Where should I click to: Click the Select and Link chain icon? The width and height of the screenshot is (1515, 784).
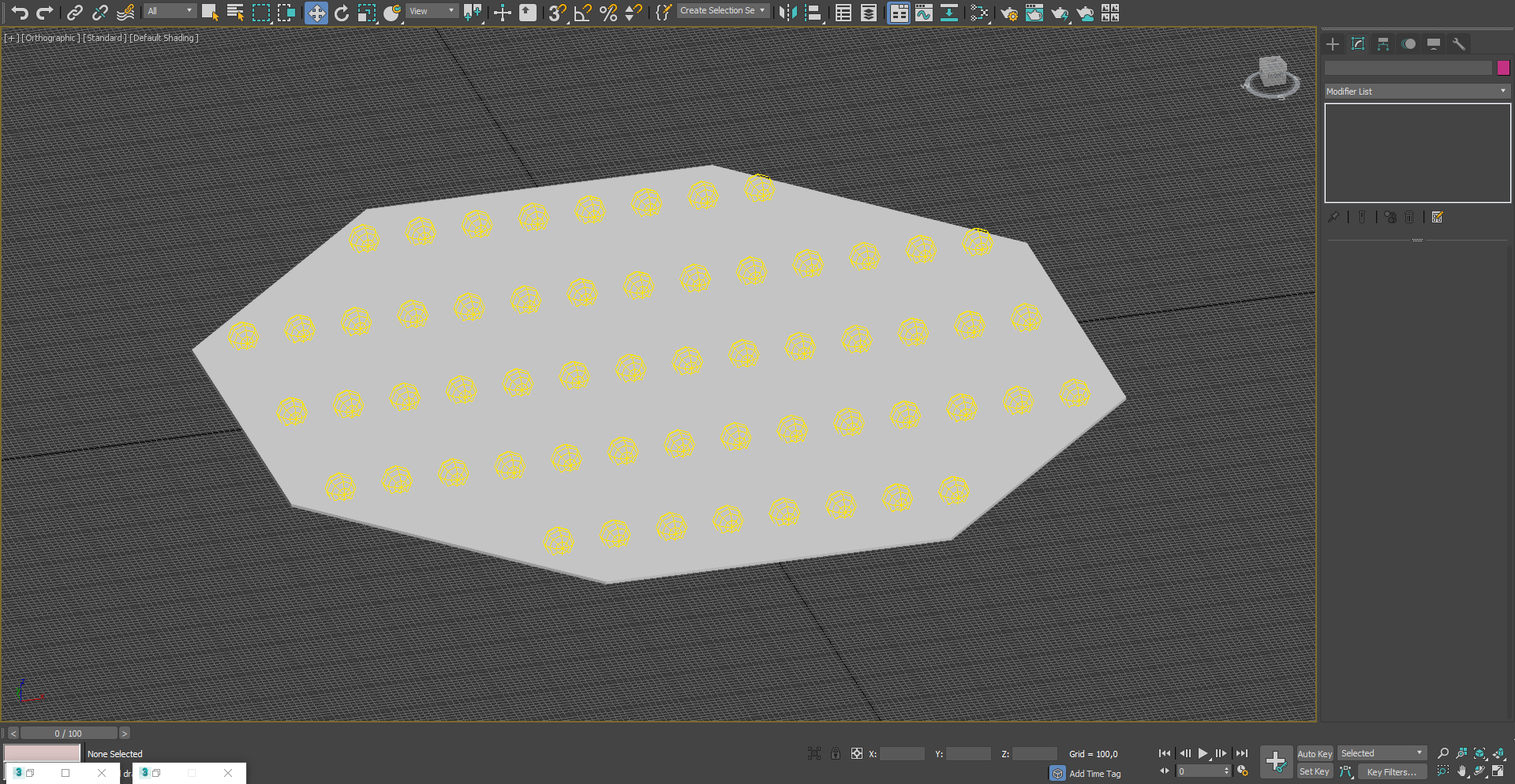pyautogui.click(x=74, y=13)
